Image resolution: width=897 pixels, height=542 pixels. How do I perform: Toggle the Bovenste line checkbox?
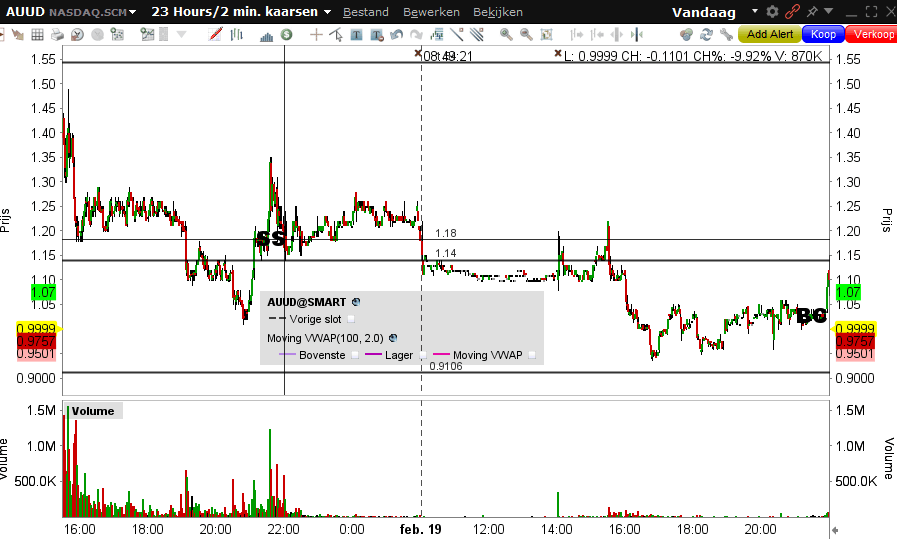click(355, 355)
